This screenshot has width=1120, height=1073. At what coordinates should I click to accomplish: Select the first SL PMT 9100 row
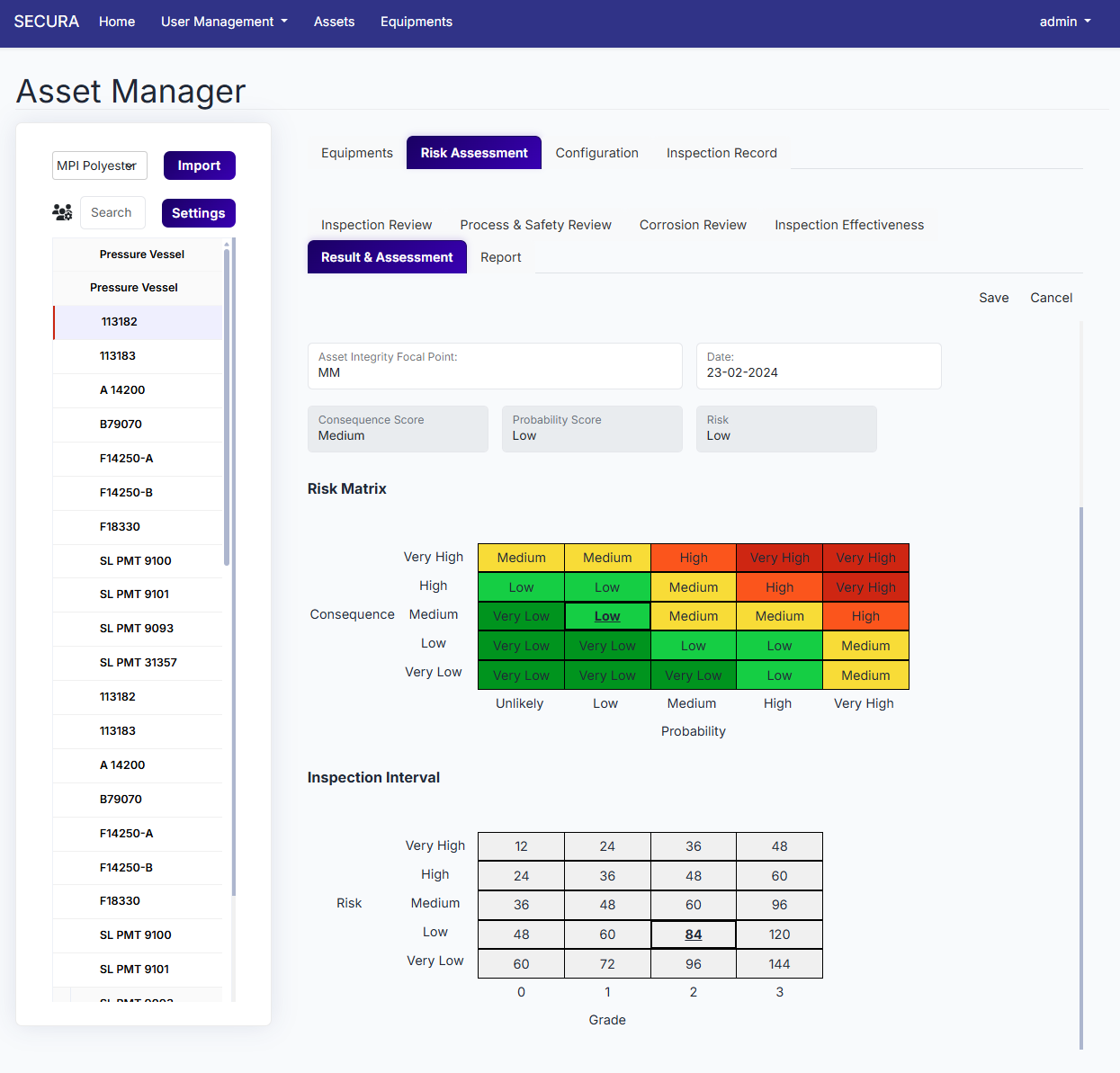(x=138, y=561)
